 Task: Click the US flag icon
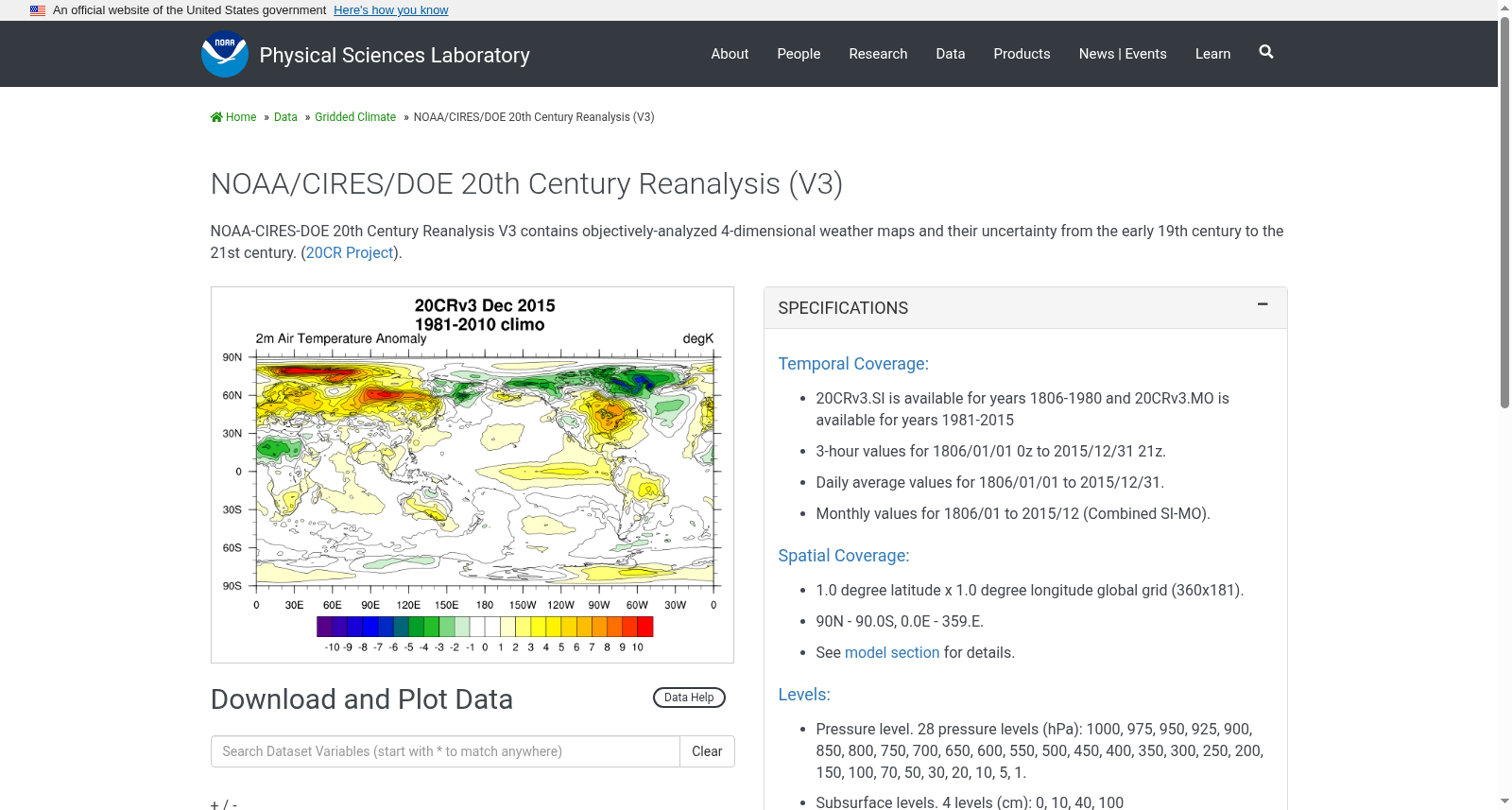coord(38,10)
